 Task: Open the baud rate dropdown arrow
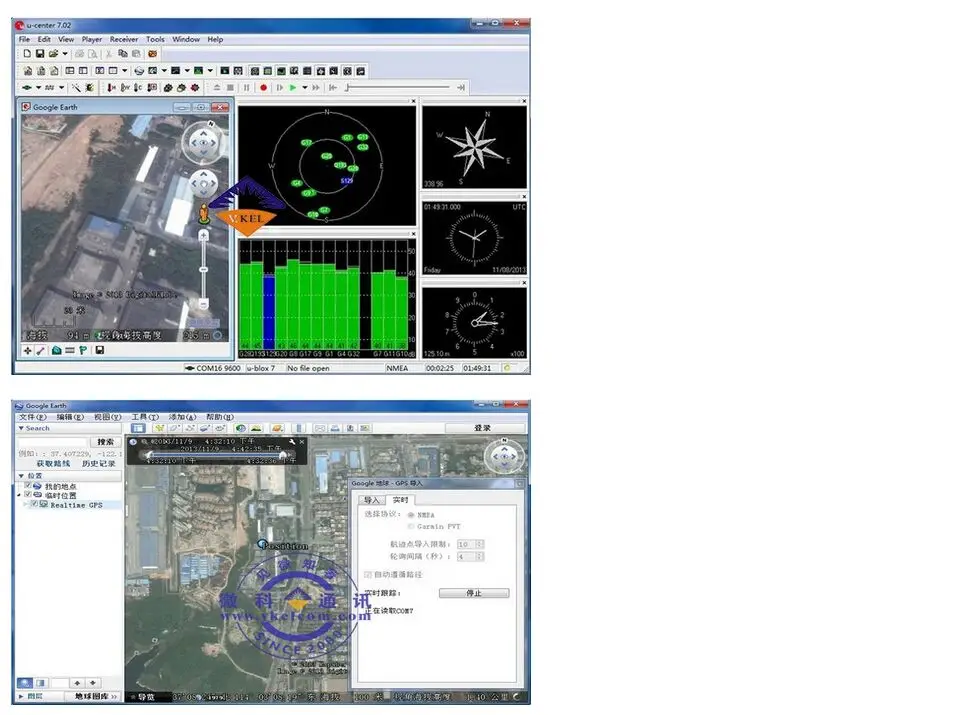[61, 88]
